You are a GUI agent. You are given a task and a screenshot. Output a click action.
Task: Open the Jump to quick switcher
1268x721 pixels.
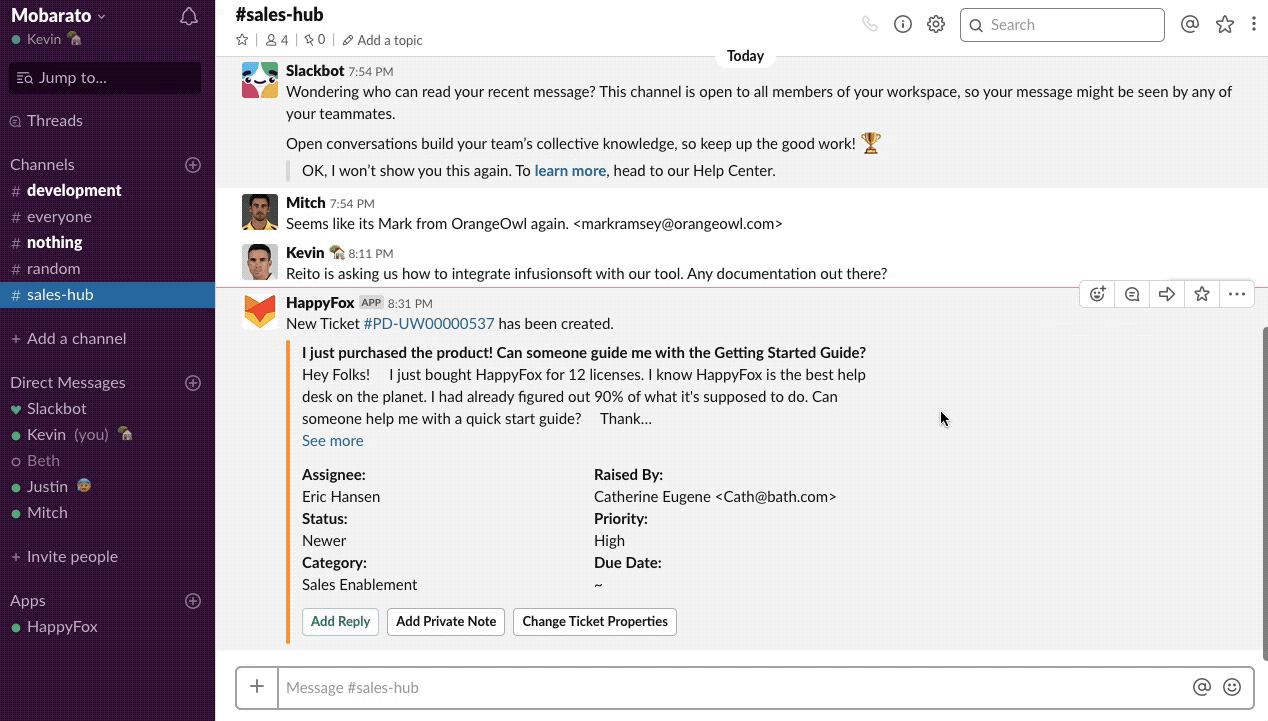point(105,78)
